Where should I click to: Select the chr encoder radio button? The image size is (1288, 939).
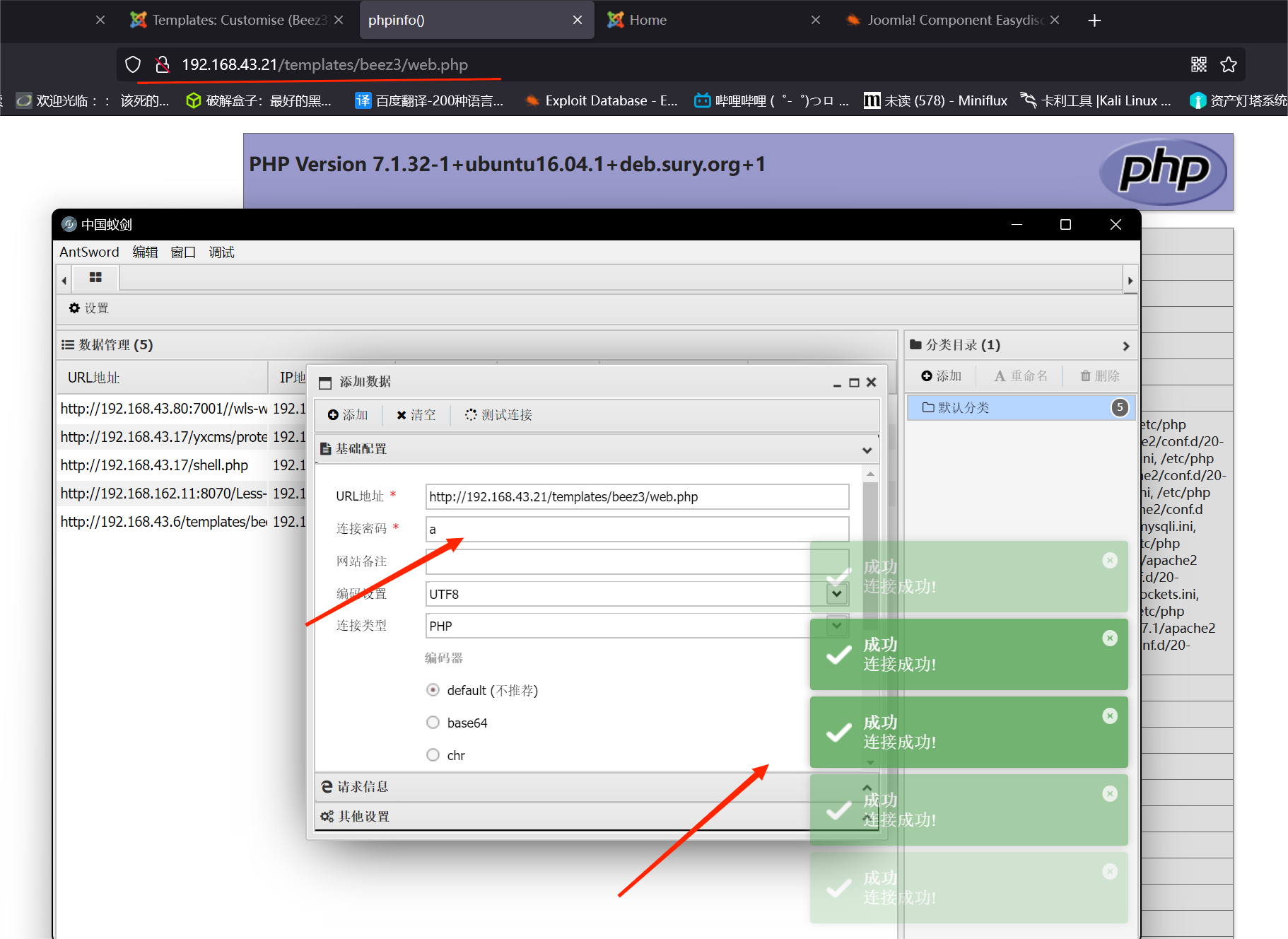433,755
